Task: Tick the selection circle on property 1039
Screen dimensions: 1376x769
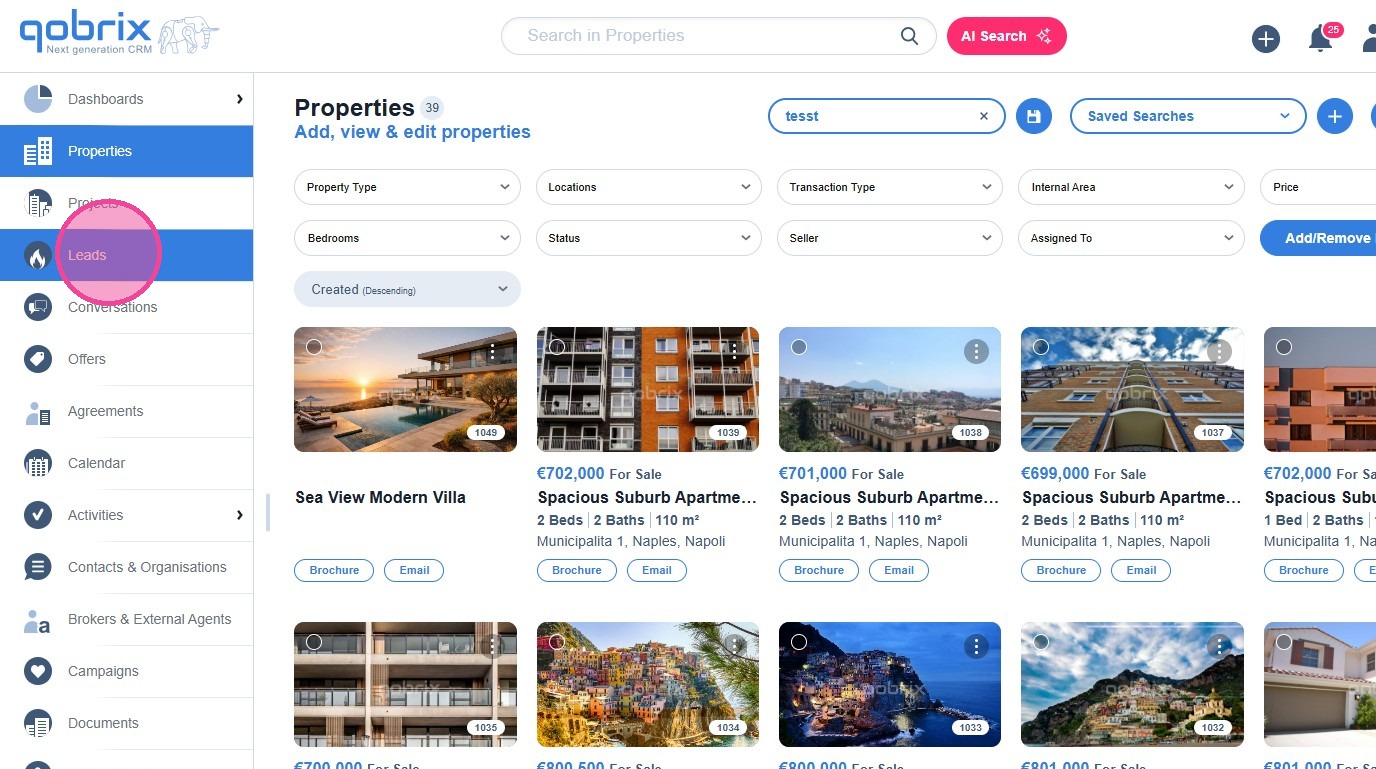Action: tap(557, 347)
